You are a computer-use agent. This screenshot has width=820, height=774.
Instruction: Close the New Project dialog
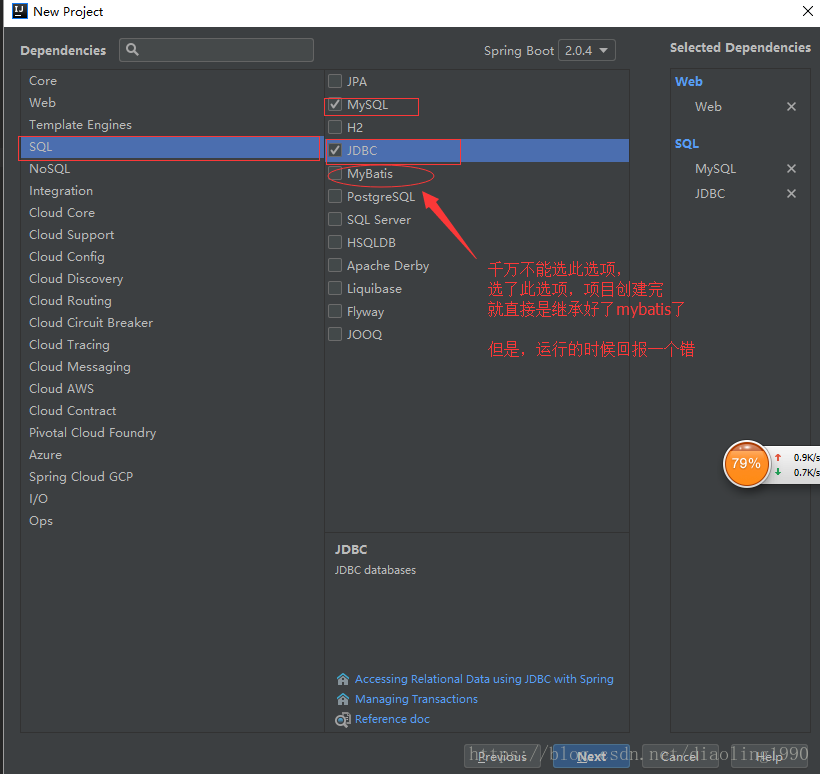coord(807,11)
